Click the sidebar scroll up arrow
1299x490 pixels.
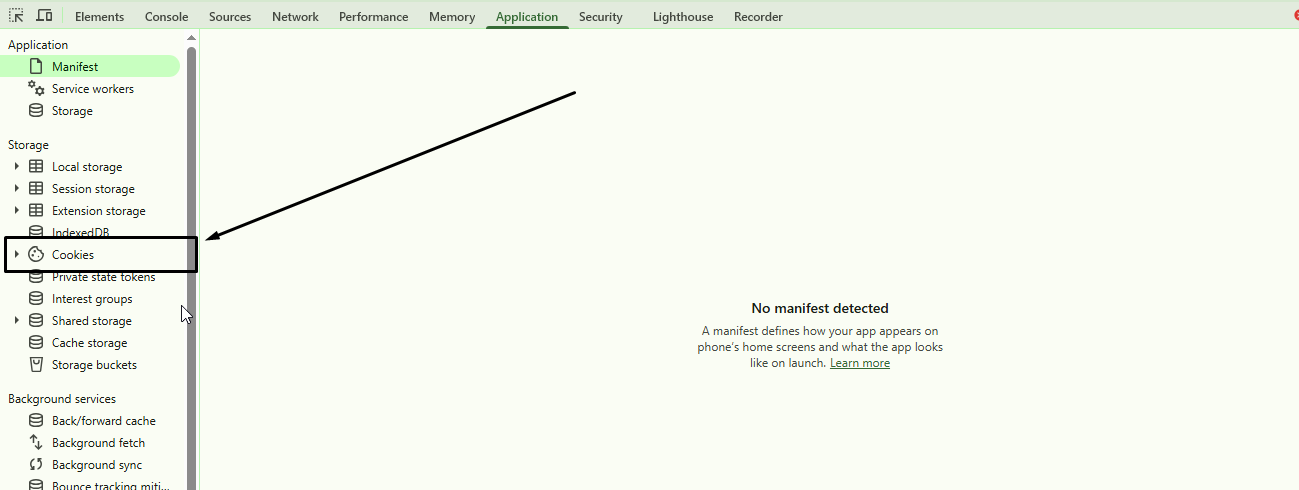191,37
